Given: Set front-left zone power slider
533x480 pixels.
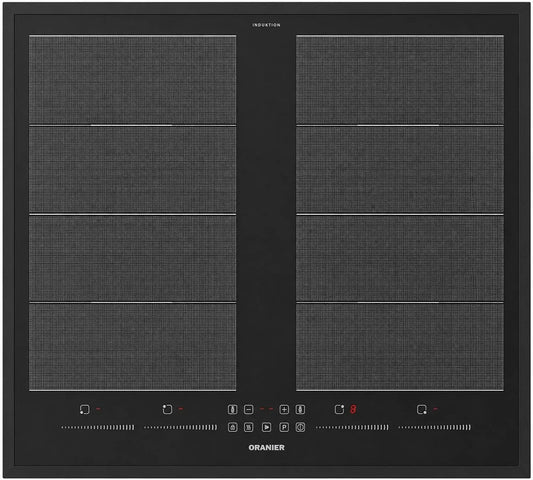Looking at the screenshot, I should (98, 427).
